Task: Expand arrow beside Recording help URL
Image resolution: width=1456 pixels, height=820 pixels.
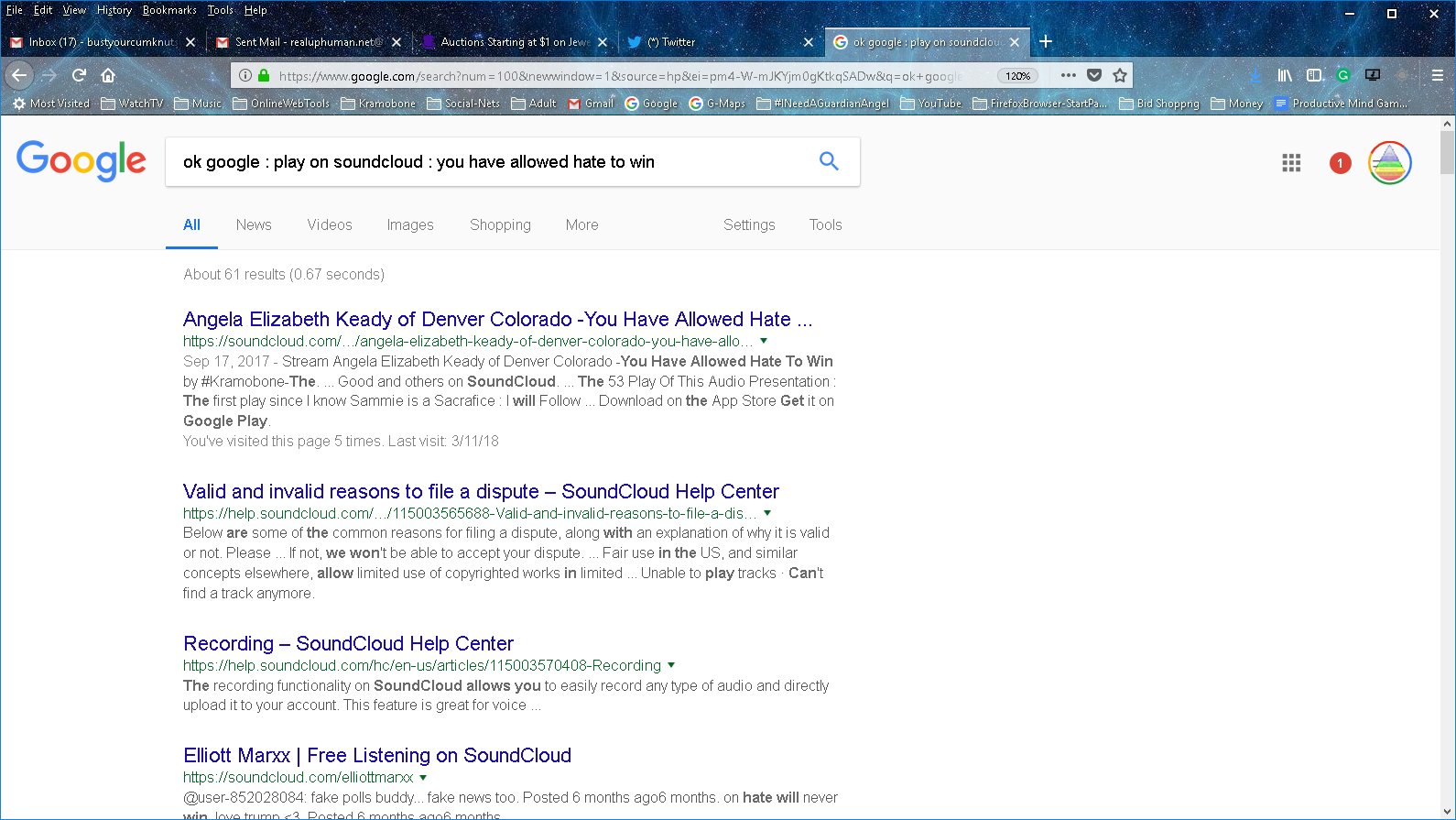Action: tap(671, 665)
